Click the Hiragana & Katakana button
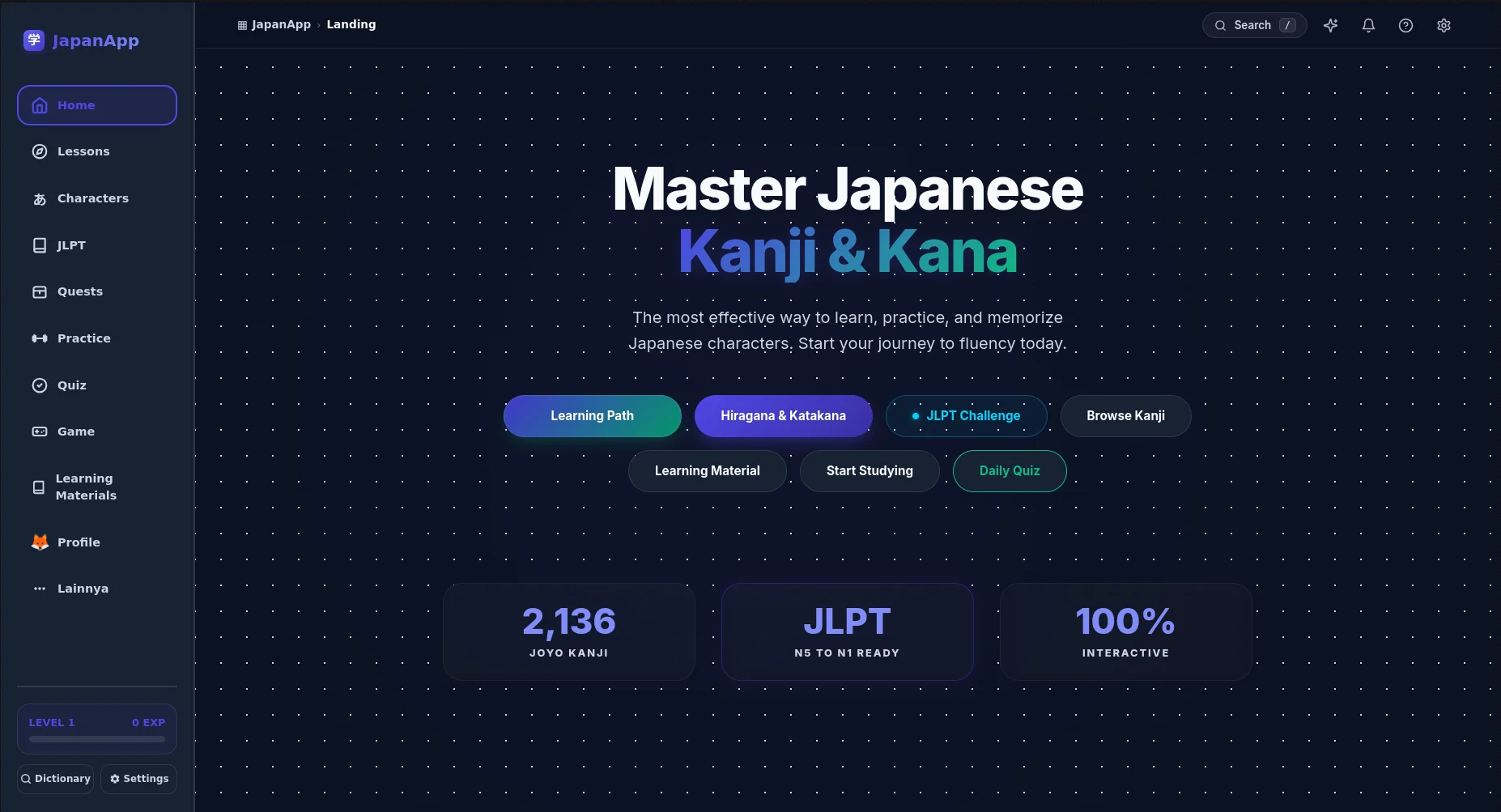1501x812 pixels. point(784,416)
